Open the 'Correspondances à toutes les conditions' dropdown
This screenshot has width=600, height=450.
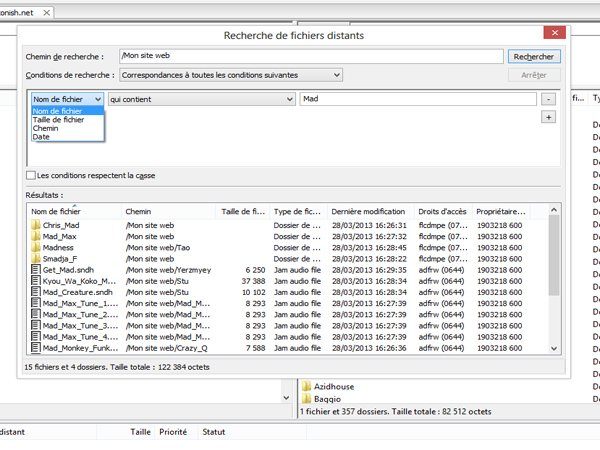(231, 75)
